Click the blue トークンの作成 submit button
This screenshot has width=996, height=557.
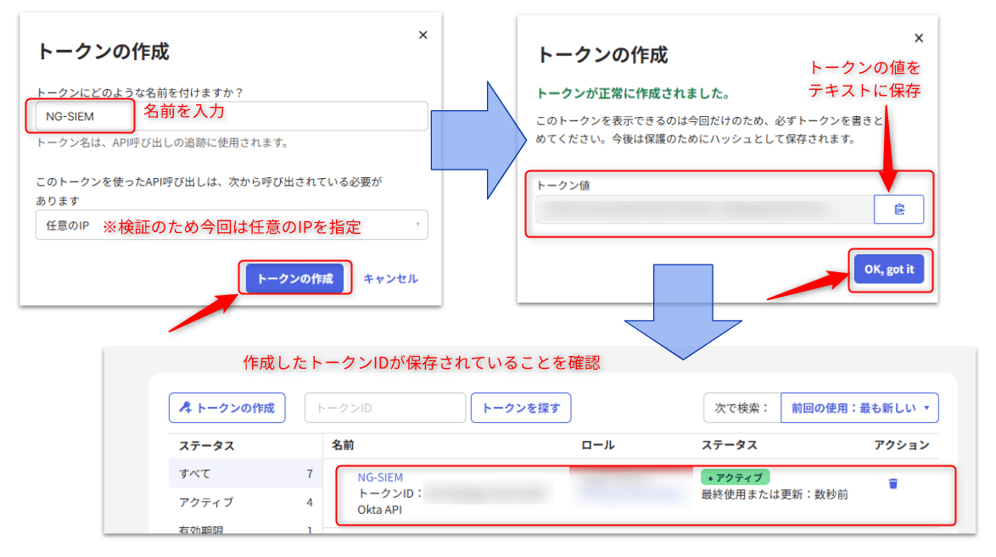295,278
